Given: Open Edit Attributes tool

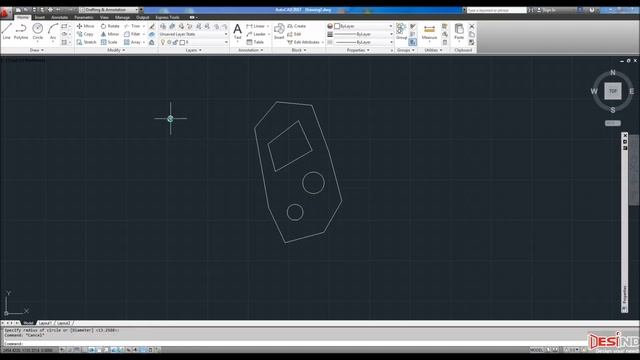Looking at the screenshot, I should click(x=303, y=42).
